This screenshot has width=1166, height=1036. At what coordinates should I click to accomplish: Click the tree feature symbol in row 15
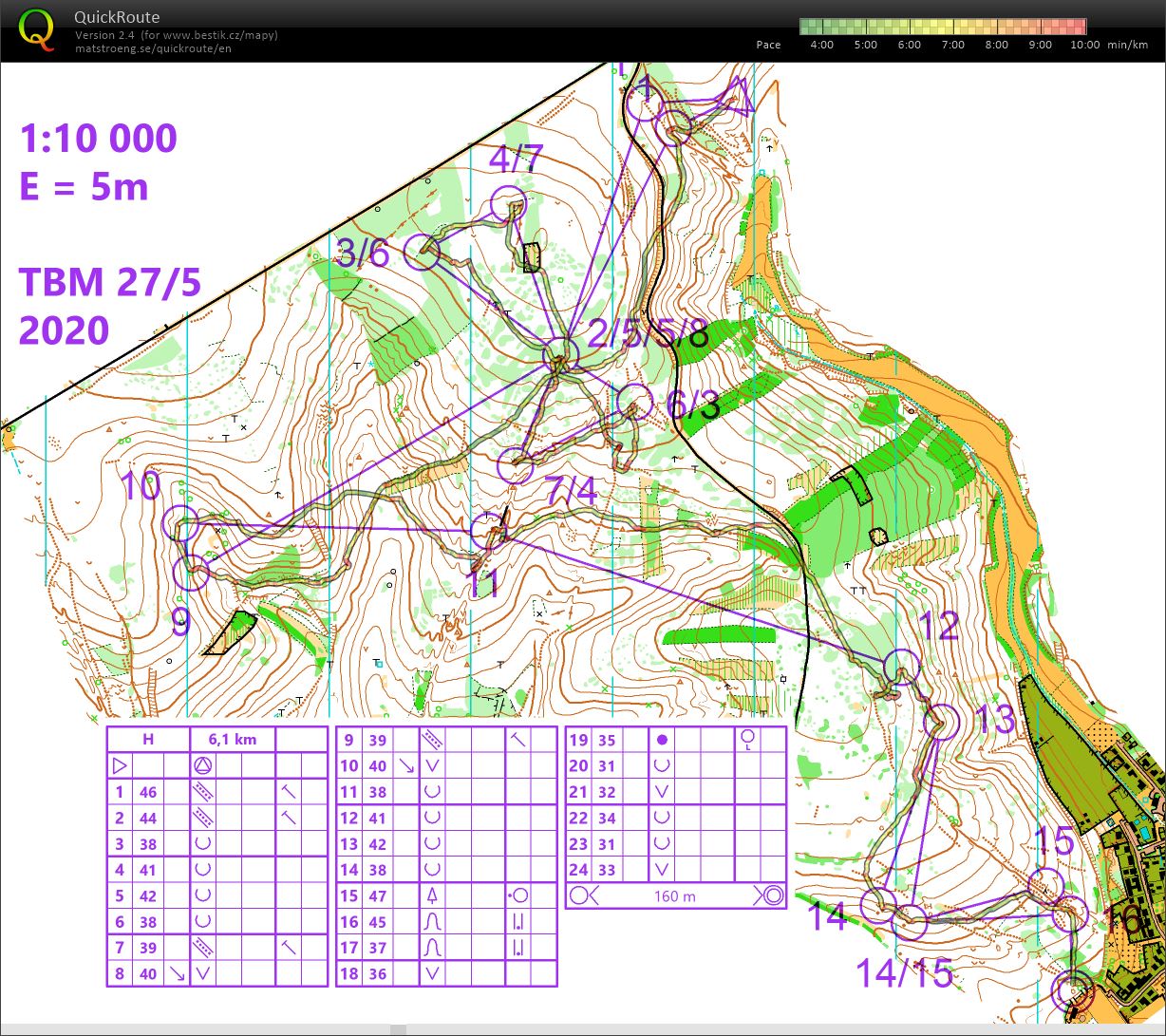click(x=432, y=895)
